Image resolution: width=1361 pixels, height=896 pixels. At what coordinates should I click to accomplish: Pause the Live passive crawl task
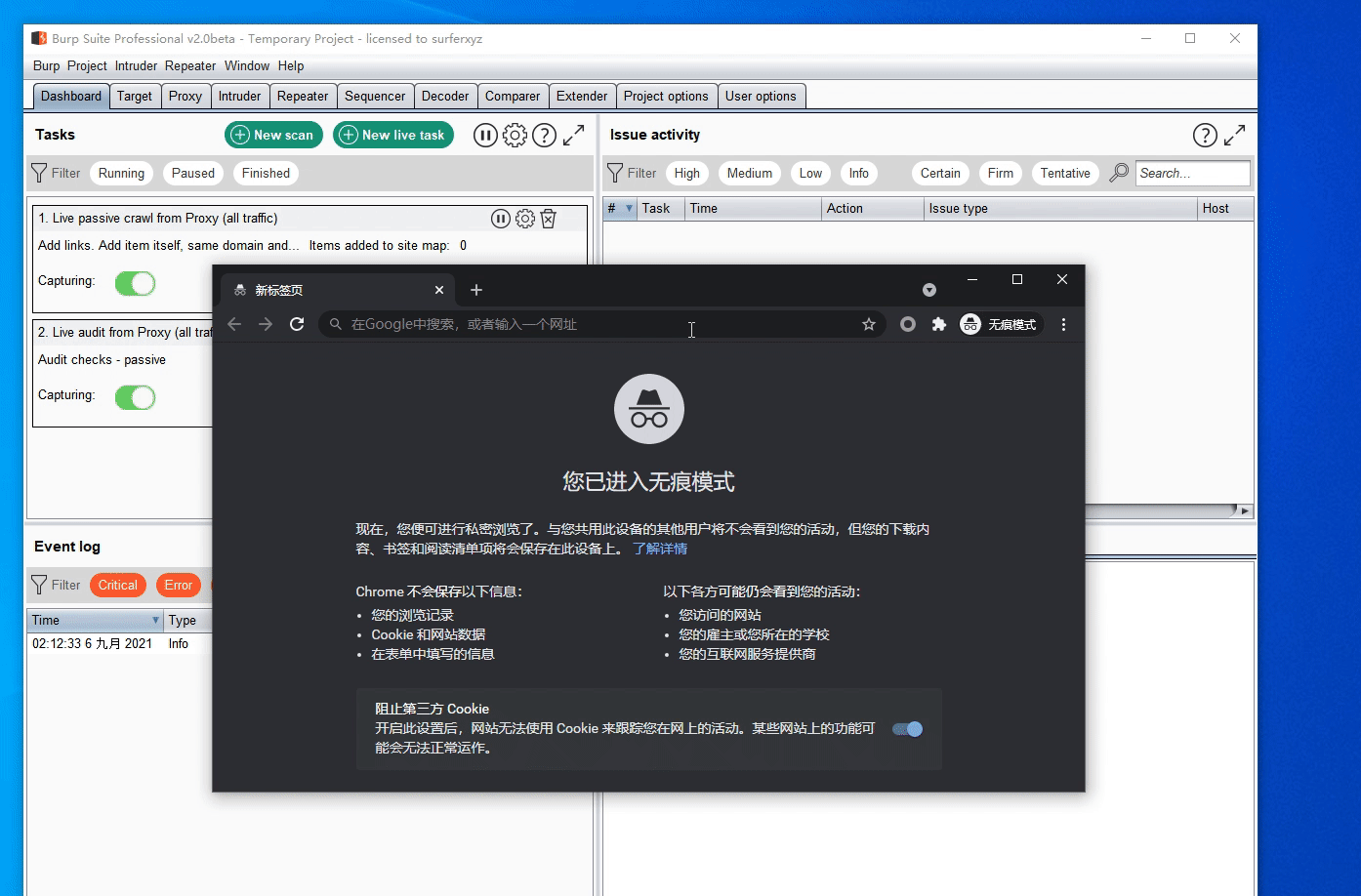pyautogui.click(x=500, y=219)
